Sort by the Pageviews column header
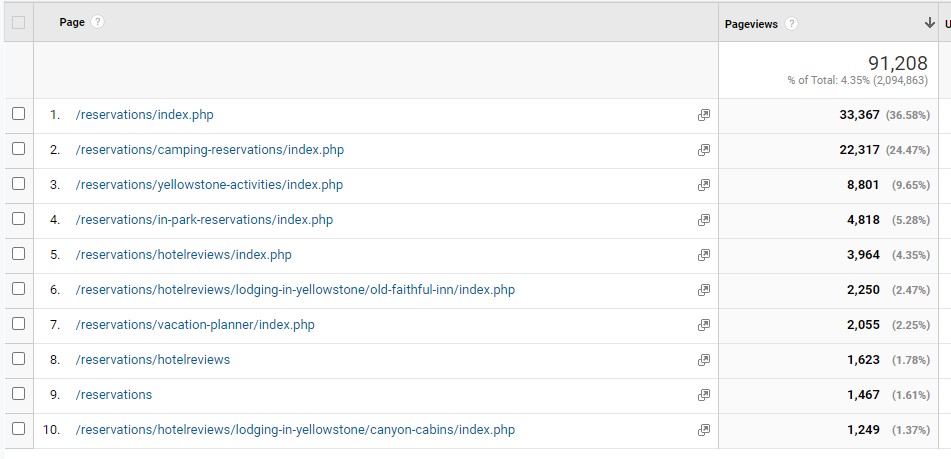The width and height of the screenshot is (951, 459). 750,24
